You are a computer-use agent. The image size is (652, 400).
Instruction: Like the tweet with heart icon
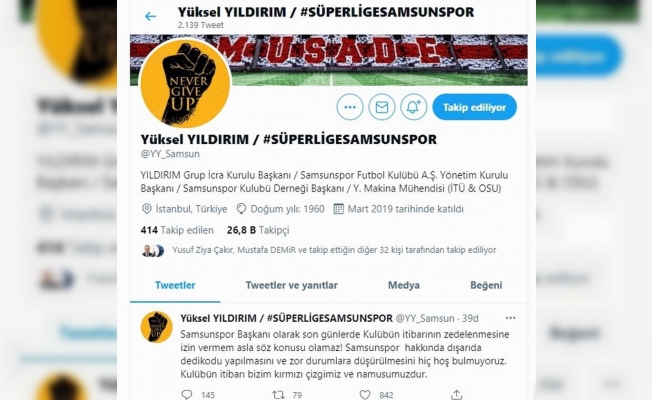(365, 394)
